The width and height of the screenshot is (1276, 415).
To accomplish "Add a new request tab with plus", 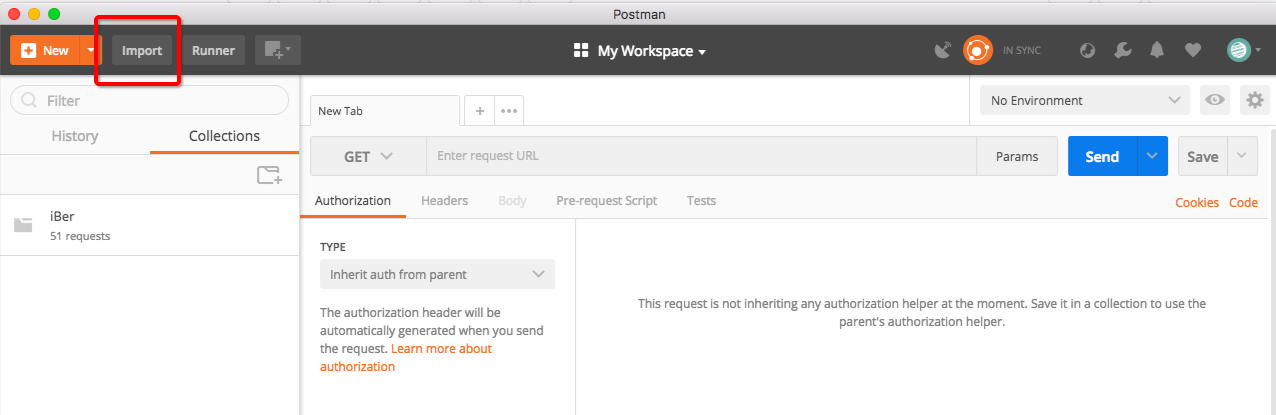I will coord(480,111).
